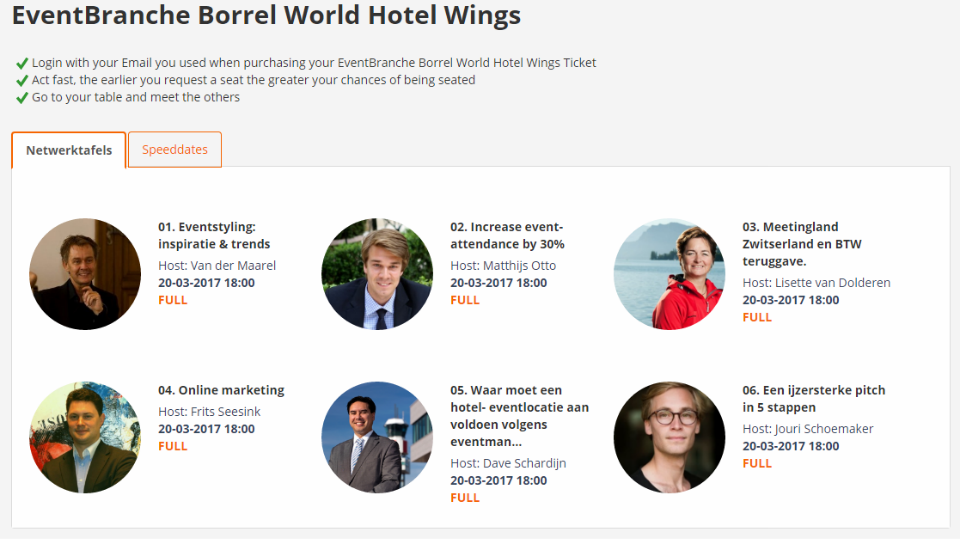Open Dave Schardijn's profile picture

pos(377,437)
